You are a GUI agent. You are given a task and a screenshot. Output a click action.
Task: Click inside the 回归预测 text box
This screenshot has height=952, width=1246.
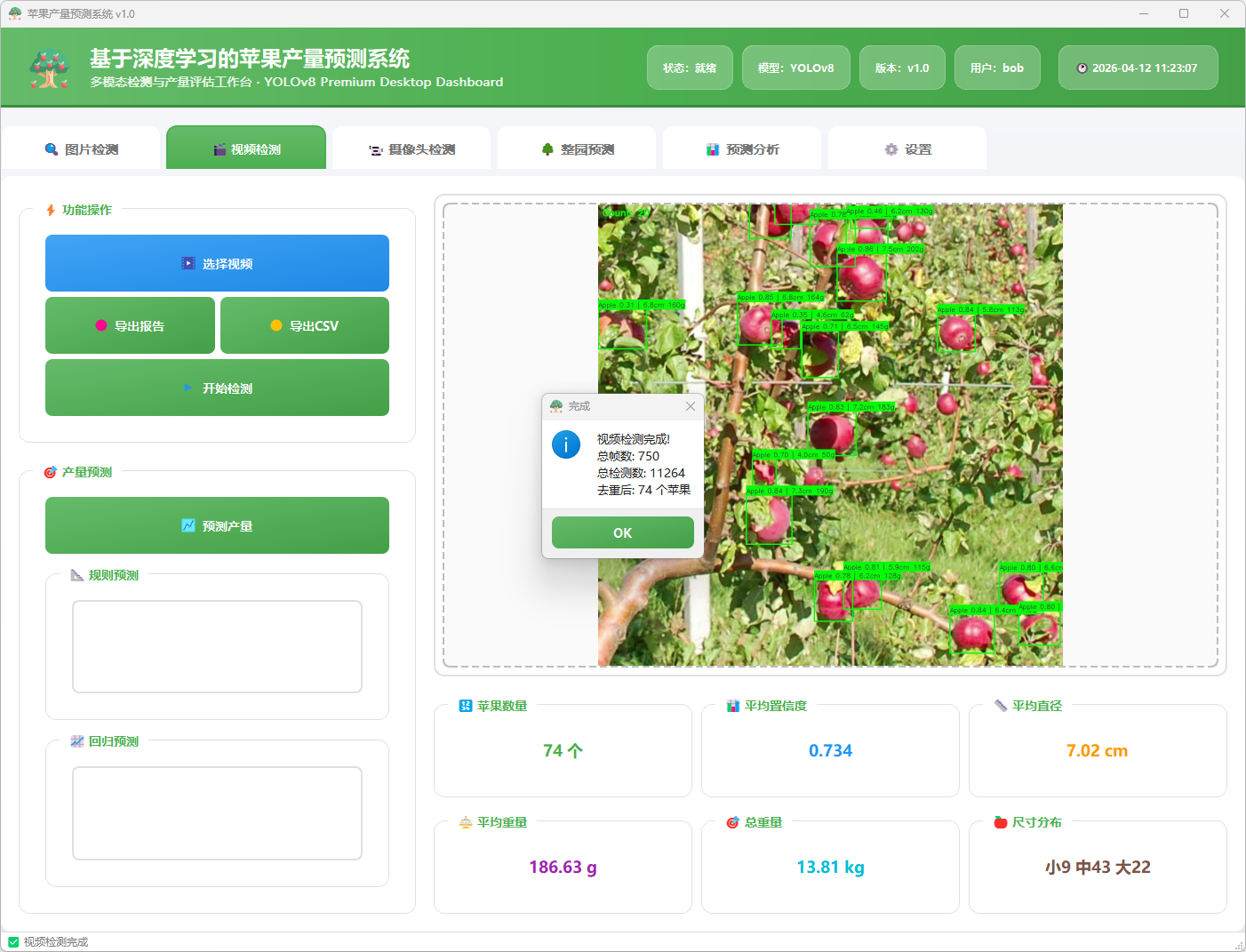click(x=217, y=812)
